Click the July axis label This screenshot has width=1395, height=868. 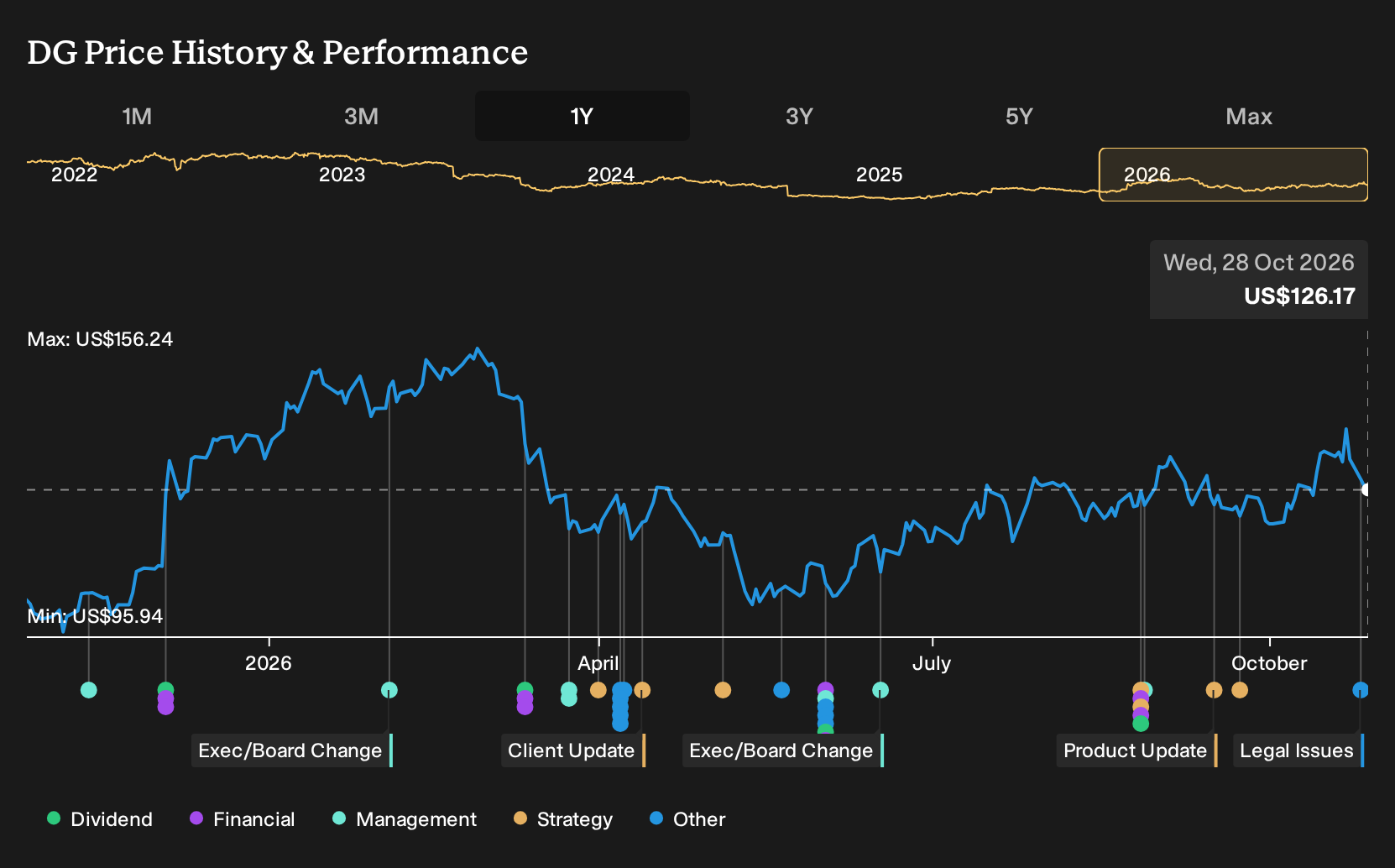pyautogui.click(x=932, y=663)
